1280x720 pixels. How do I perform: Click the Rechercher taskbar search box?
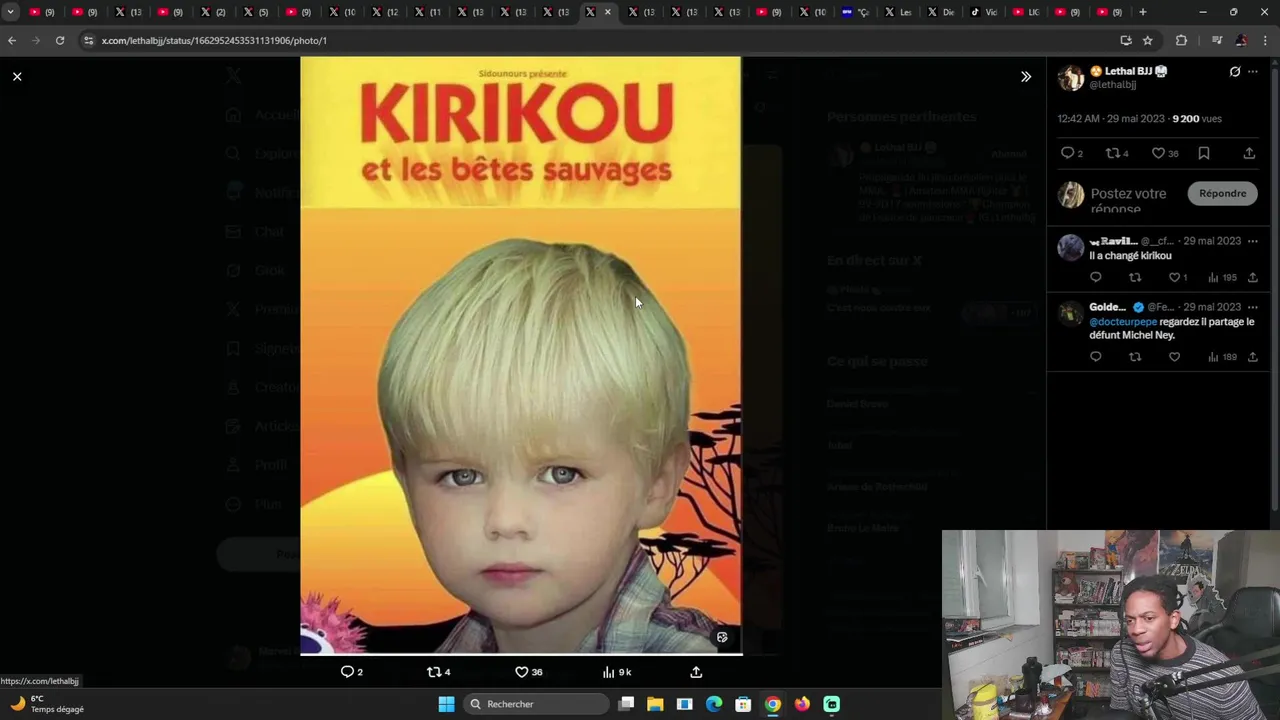click(538, 704)
